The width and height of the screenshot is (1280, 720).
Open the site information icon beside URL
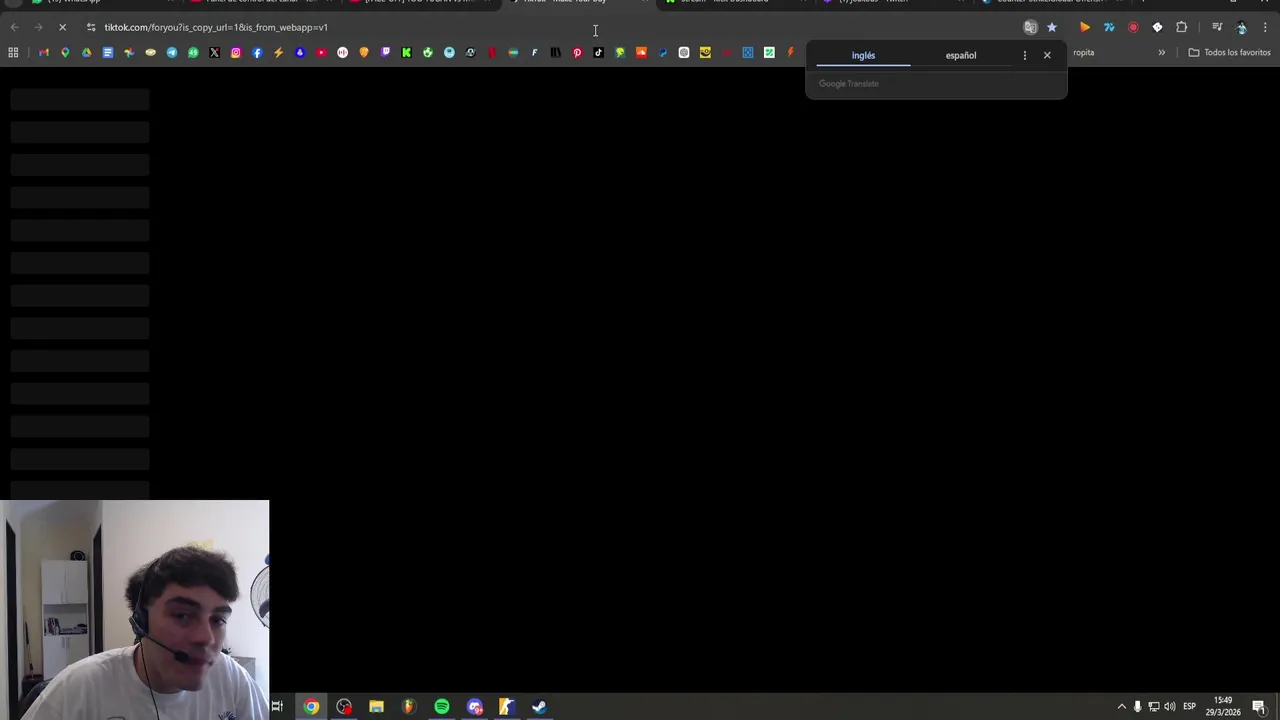(x=90, y=27)
